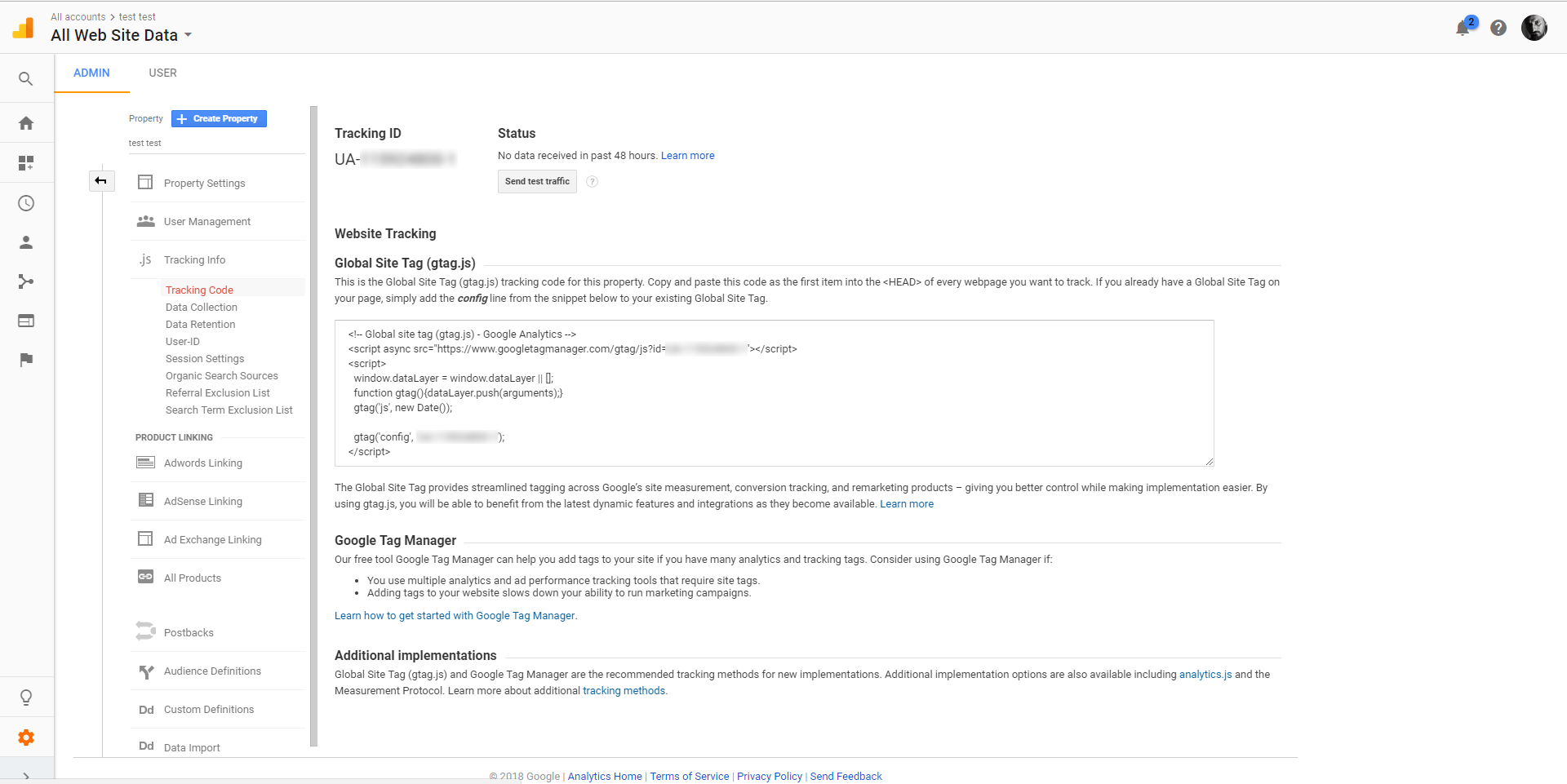Open Data Collection settings
The height and width of the screenshot is (784, 1567).
click(x=202, y=307)
